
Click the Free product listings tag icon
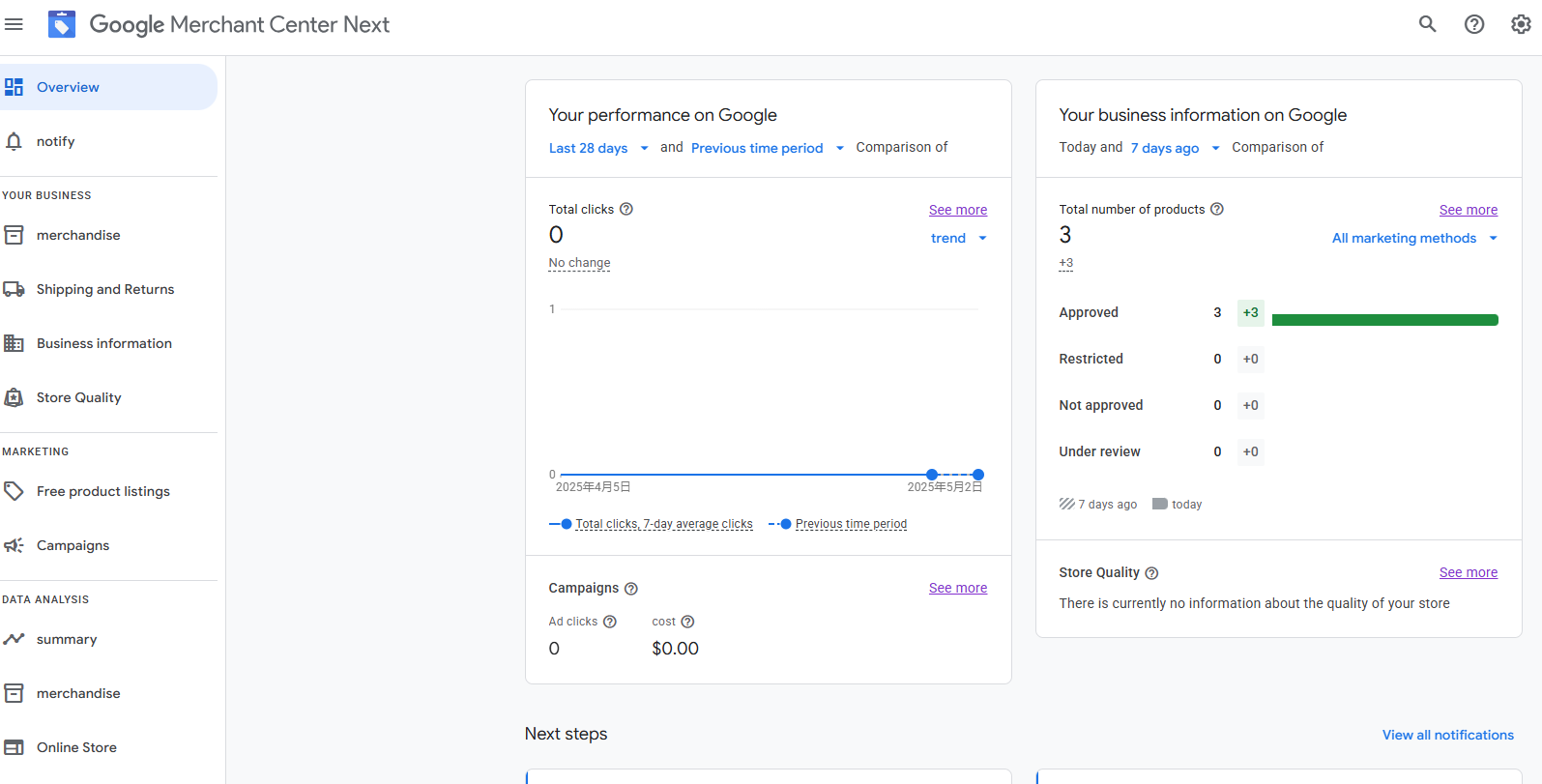click(x=14, y=491)
